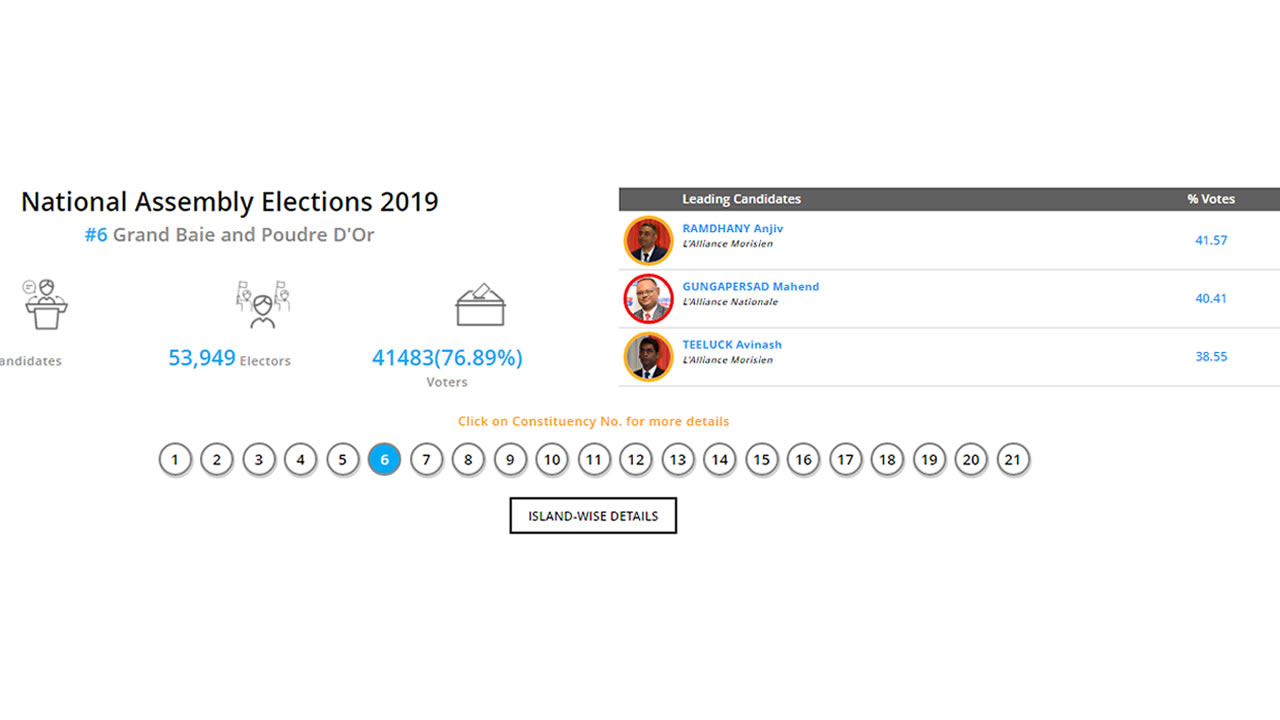
Task: Open GUNGAPERSAD Mahend candidate link
Action: (x=750, y=287)
